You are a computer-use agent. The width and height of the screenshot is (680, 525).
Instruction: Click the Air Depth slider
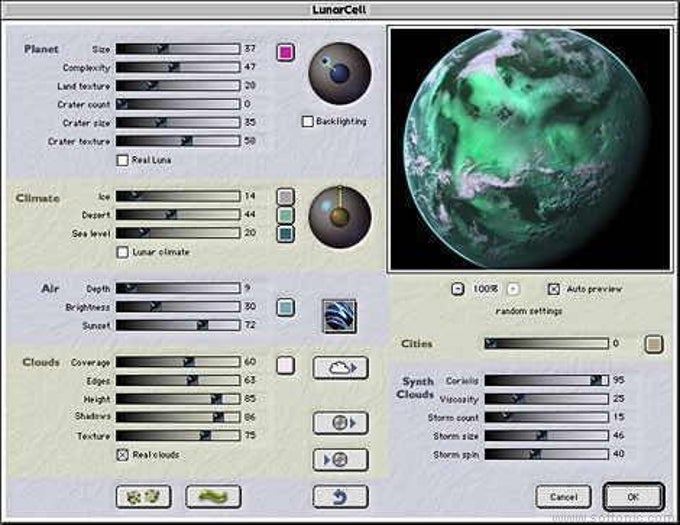click(x=178, y=288)
